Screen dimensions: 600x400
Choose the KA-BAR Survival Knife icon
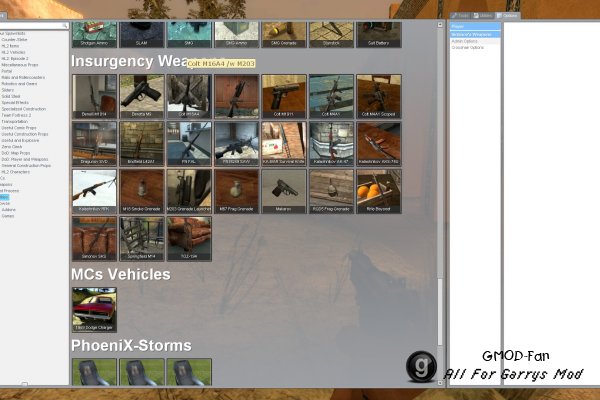[284, 144]
